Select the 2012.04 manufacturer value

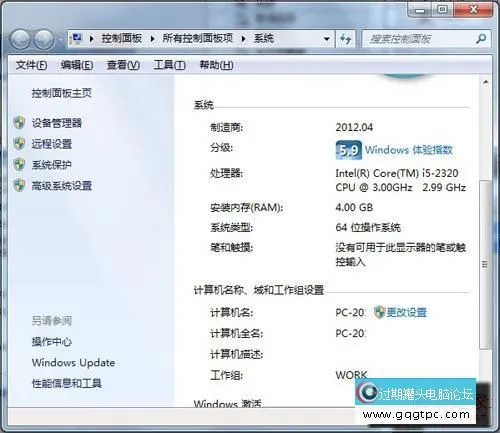(x=354, y=127)
